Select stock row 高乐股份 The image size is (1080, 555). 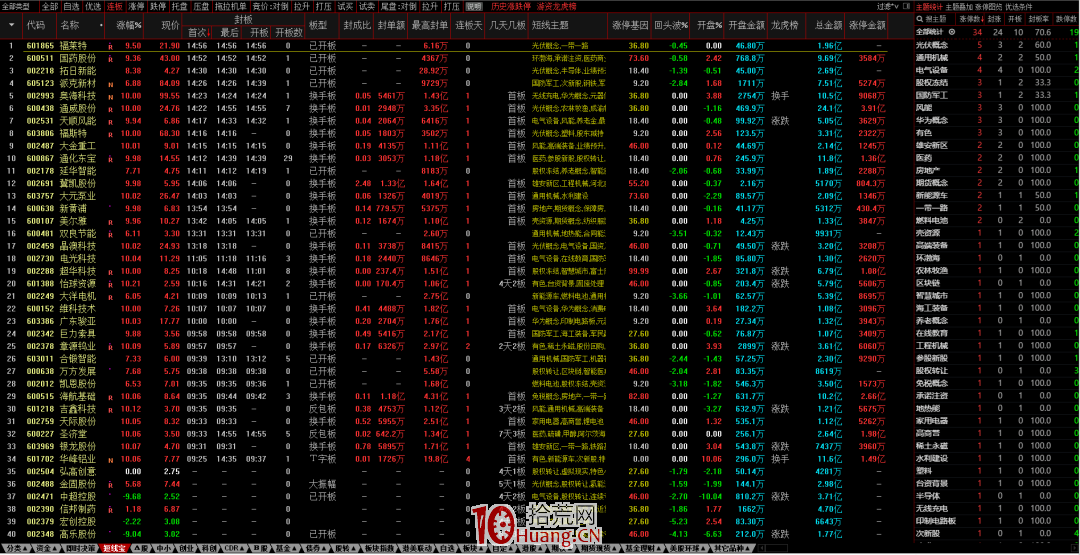[x=444, y=534]
